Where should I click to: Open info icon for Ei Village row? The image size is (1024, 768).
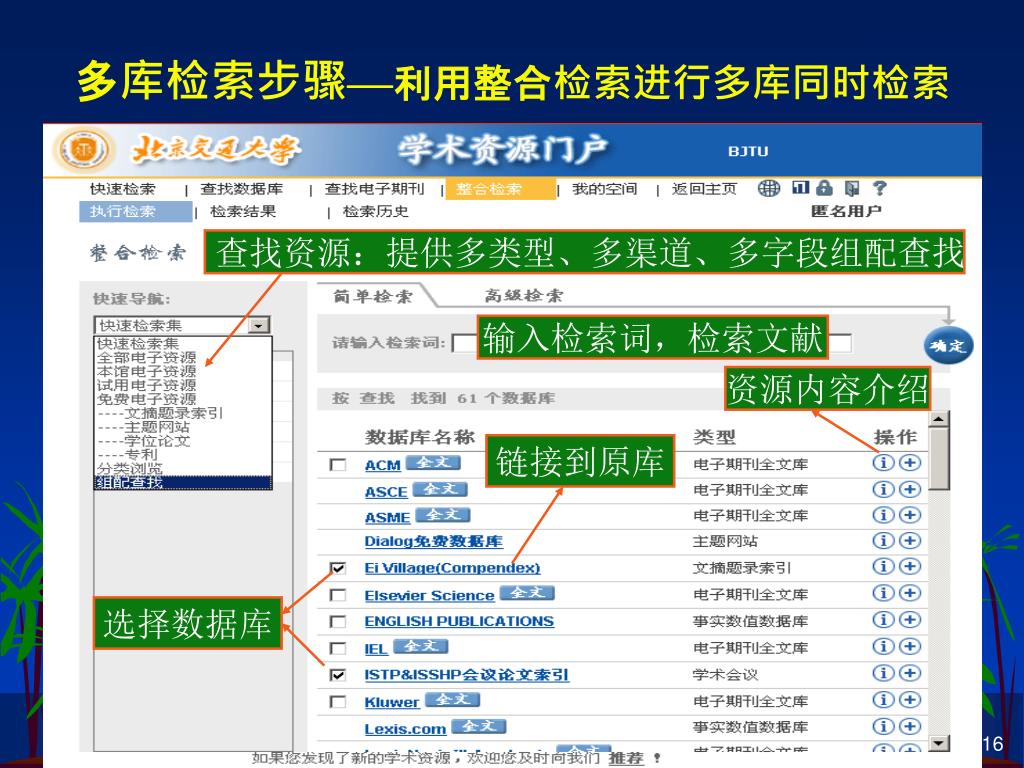(883, 566)
